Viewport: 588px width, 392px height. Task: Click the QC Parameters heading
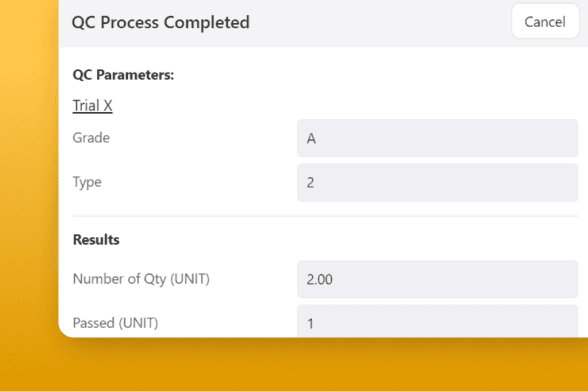coord(123,75)
